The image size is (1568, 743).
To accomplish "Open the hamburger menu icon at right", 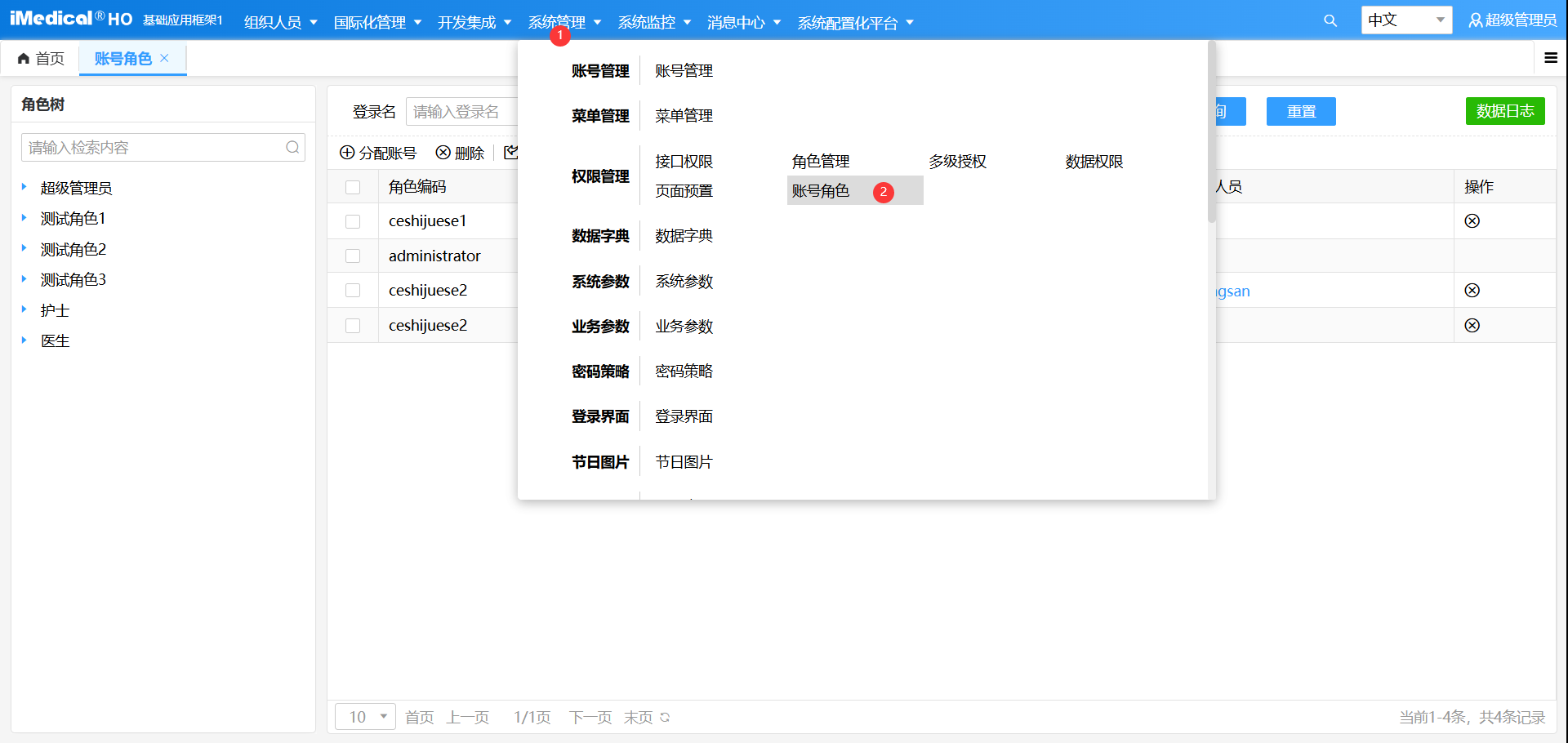I will coord(1550,58).
